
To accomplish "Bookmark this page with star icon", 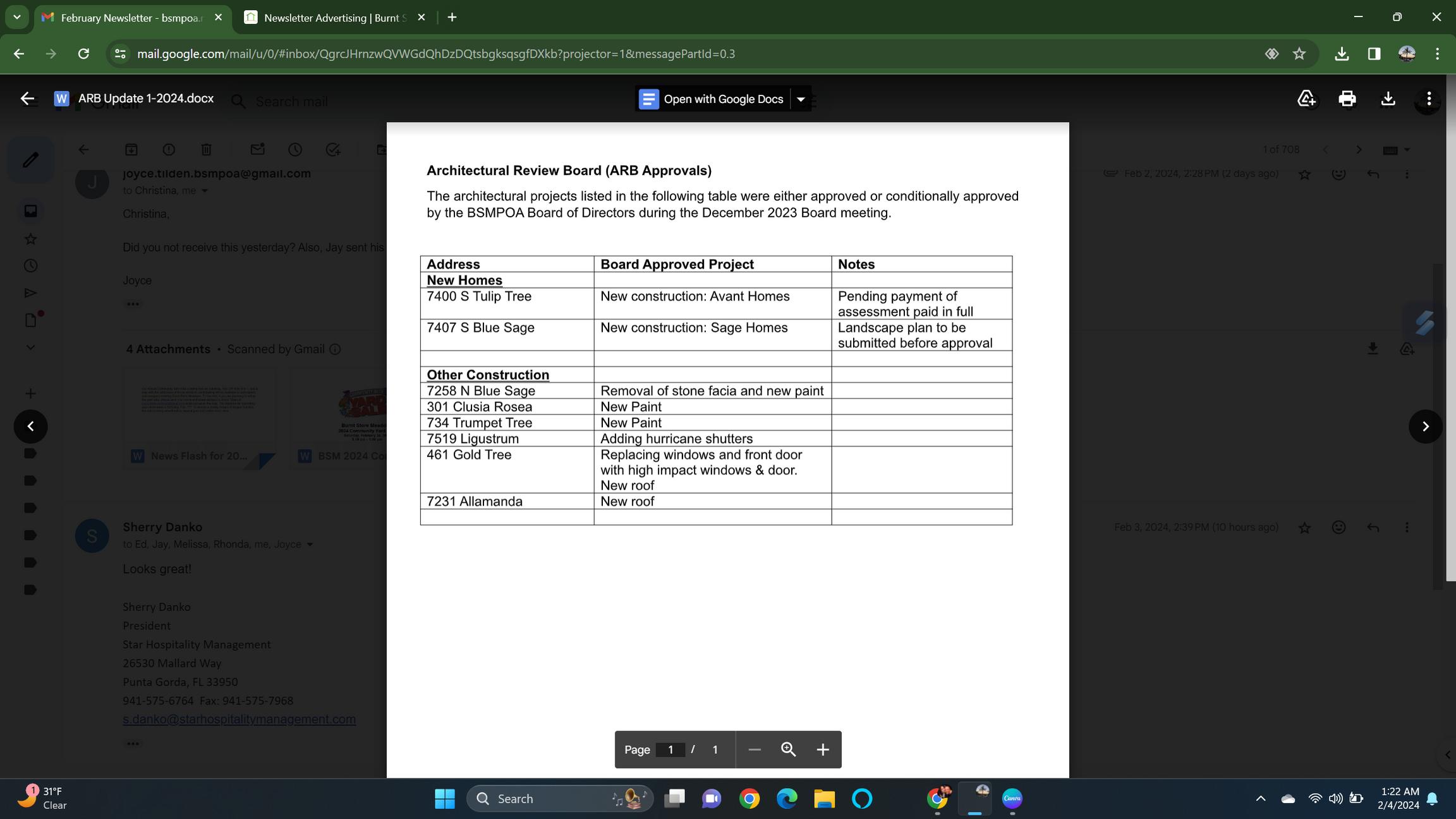I will click(x=1299, y=54).
